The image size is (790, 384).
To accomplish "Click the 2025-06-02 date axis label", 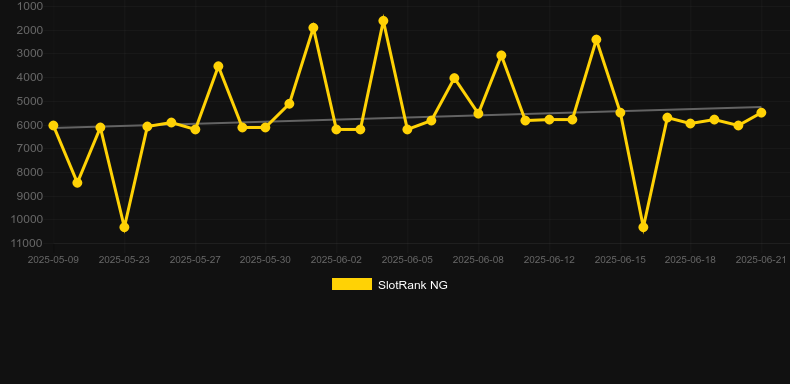I will click(336, 260).
